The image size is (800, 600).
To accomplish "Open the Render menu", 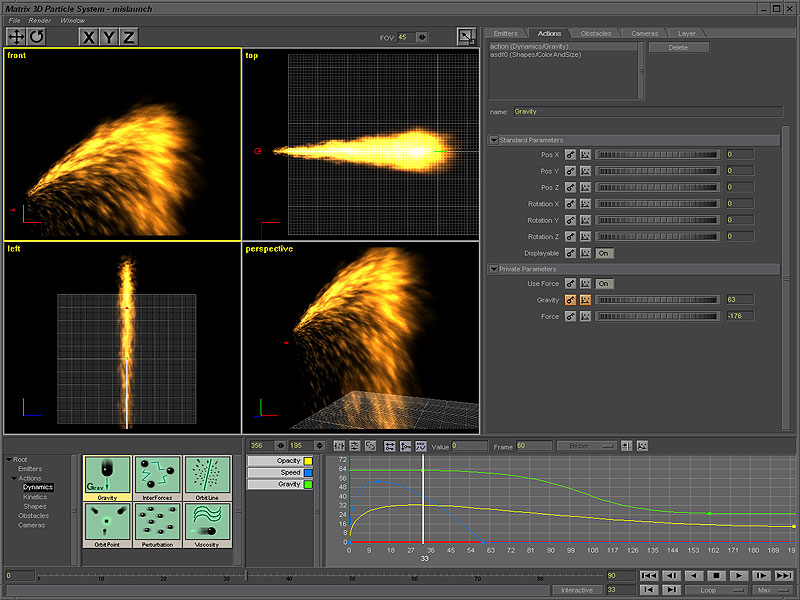I will tap(40, 20).
